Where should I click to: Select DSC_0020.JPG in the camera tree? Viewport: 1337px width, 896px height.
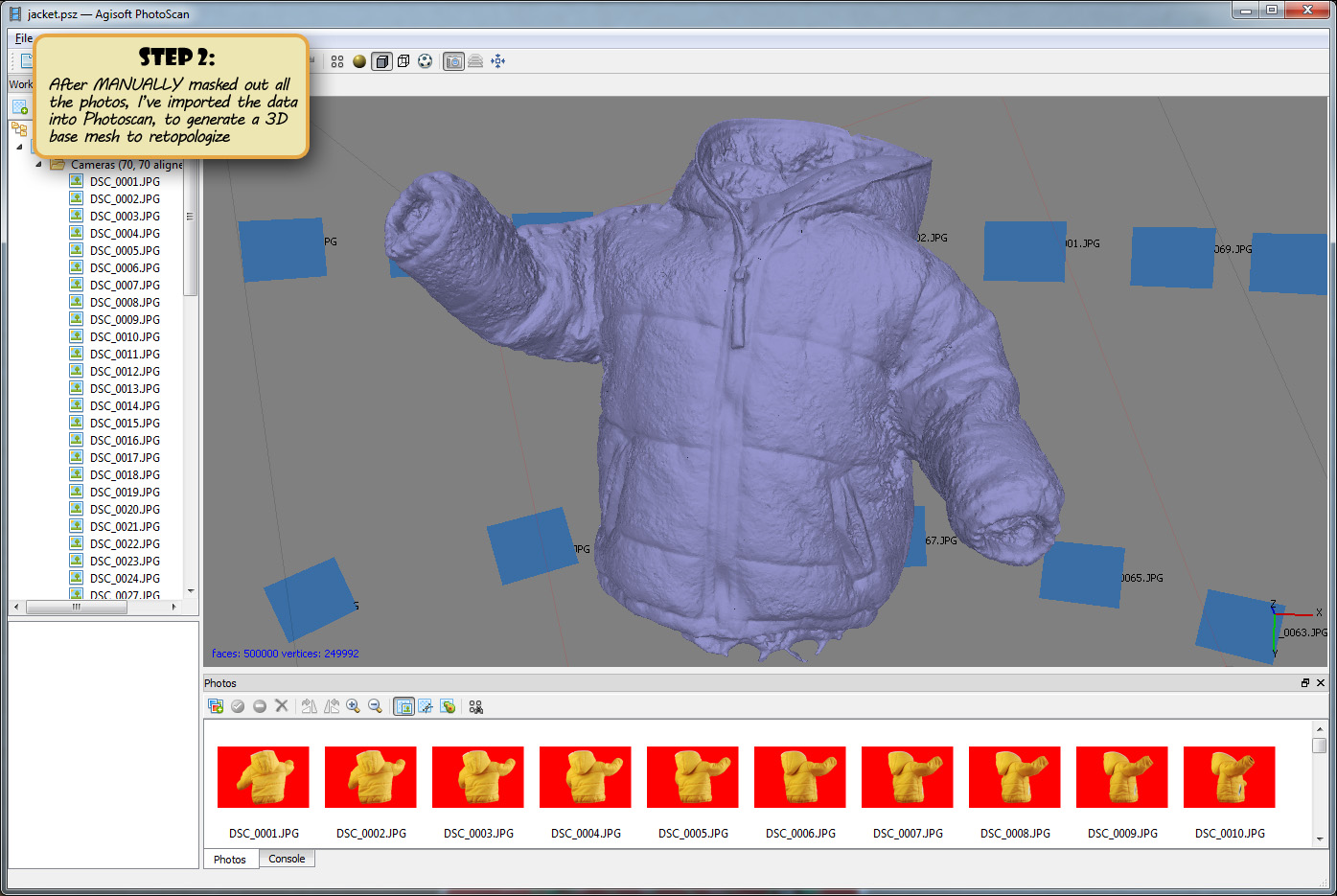coord(125,509)
